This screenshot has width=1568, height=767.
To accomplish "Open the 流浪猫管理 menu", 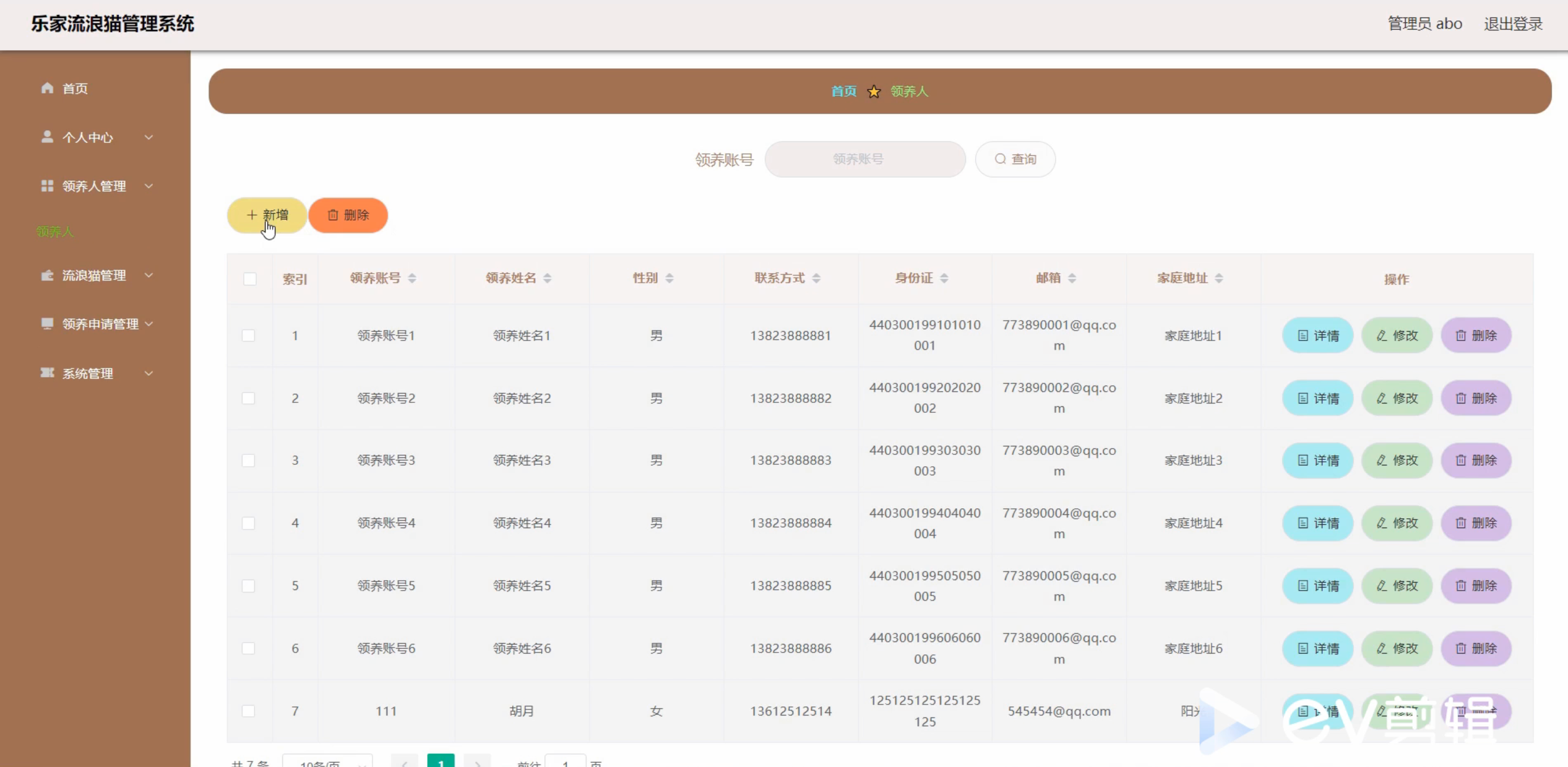I will [95, 275].
